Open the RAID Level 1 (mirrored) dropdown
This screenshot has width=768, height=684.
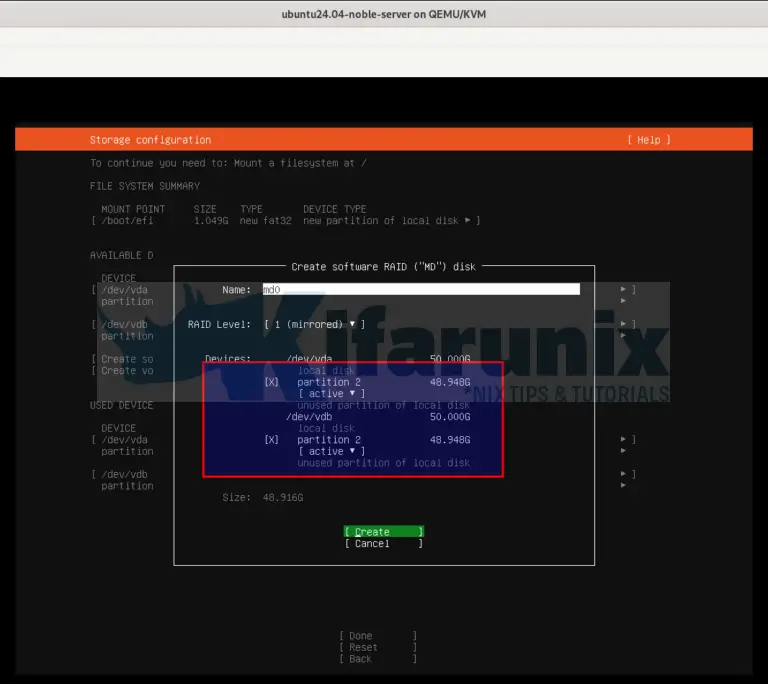coord(314,324)
